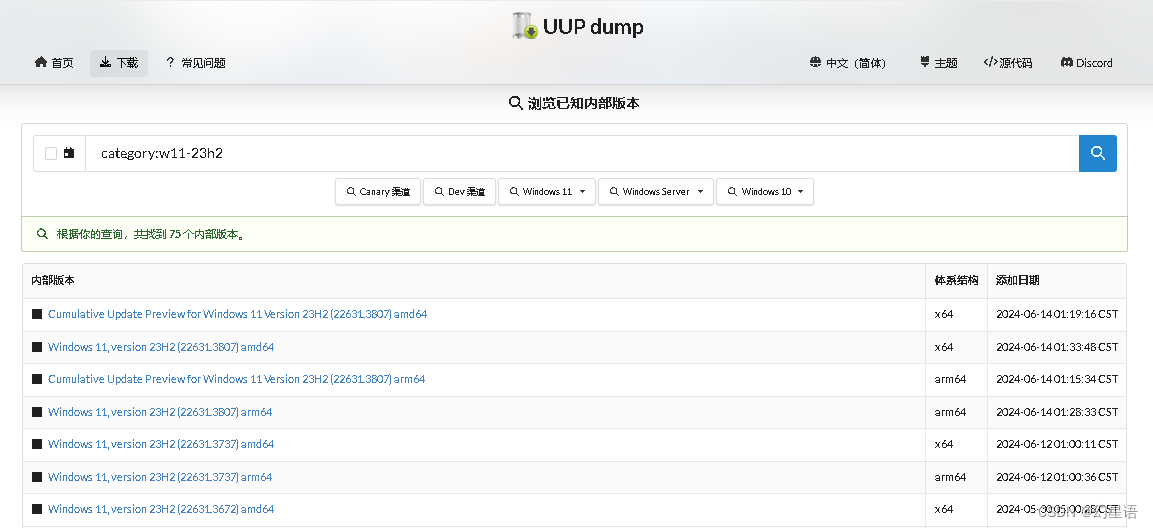Open Windows 11 23H2 22631.3737 arm64
This screenshot has height=528, width=1153.
click(x=160, y=477)
